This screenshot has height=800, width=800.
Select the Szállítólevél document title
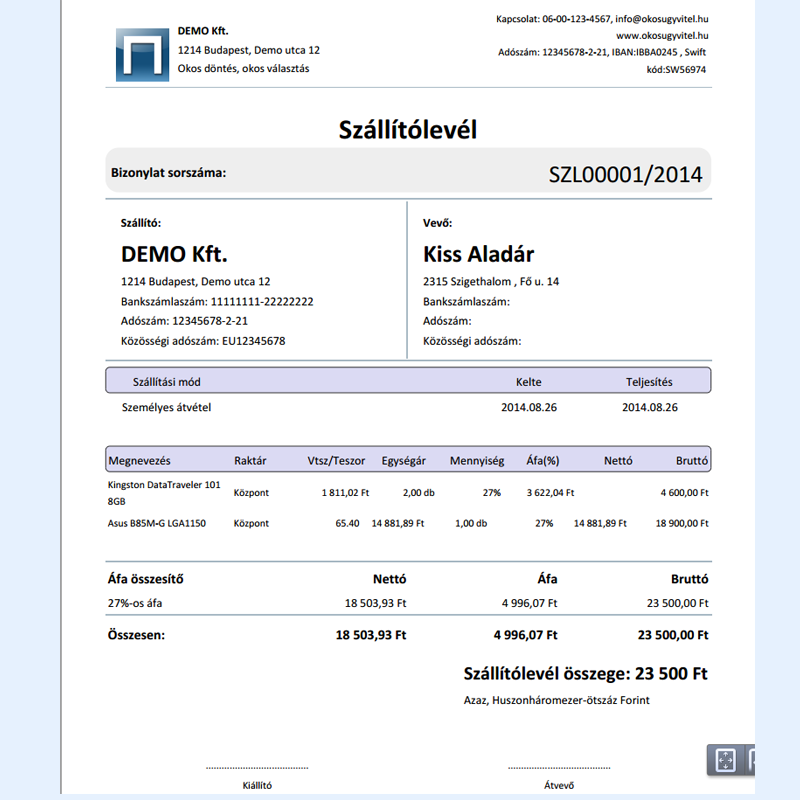click(x=408, y=129)
